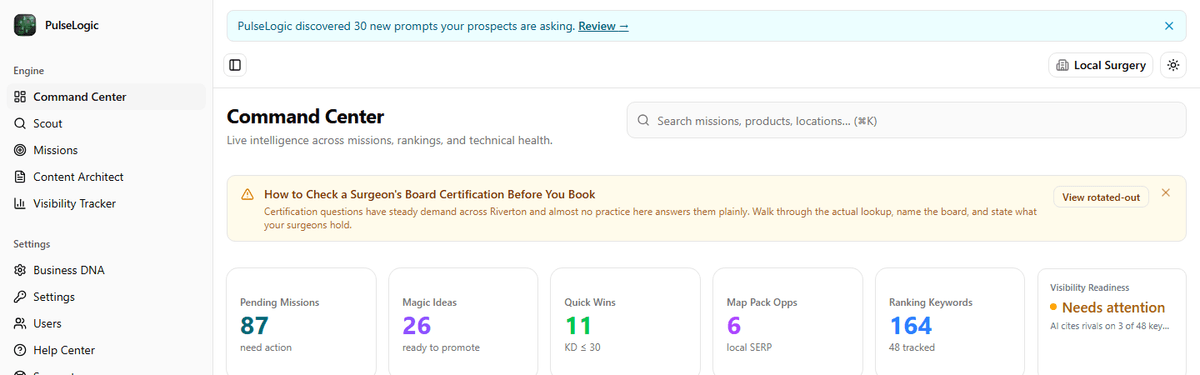Open Content Architect page icon
This screenshot has height=375, width=1200.
click(20, 177)
